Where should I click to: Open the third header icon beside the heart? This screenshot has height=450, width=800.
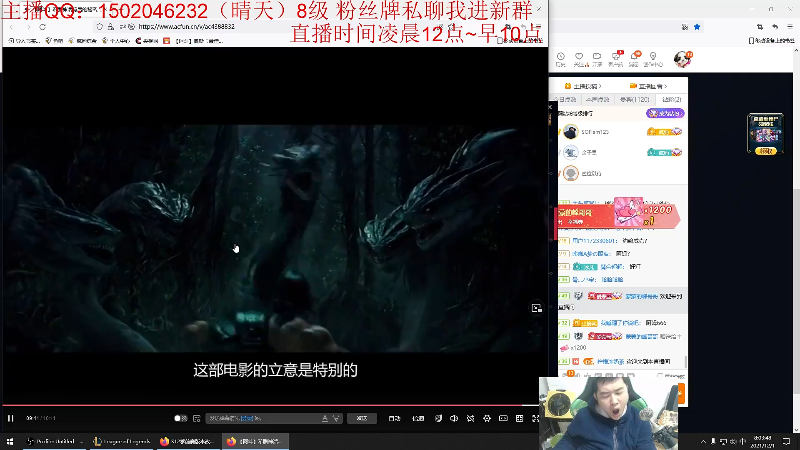tap(597, 59)
